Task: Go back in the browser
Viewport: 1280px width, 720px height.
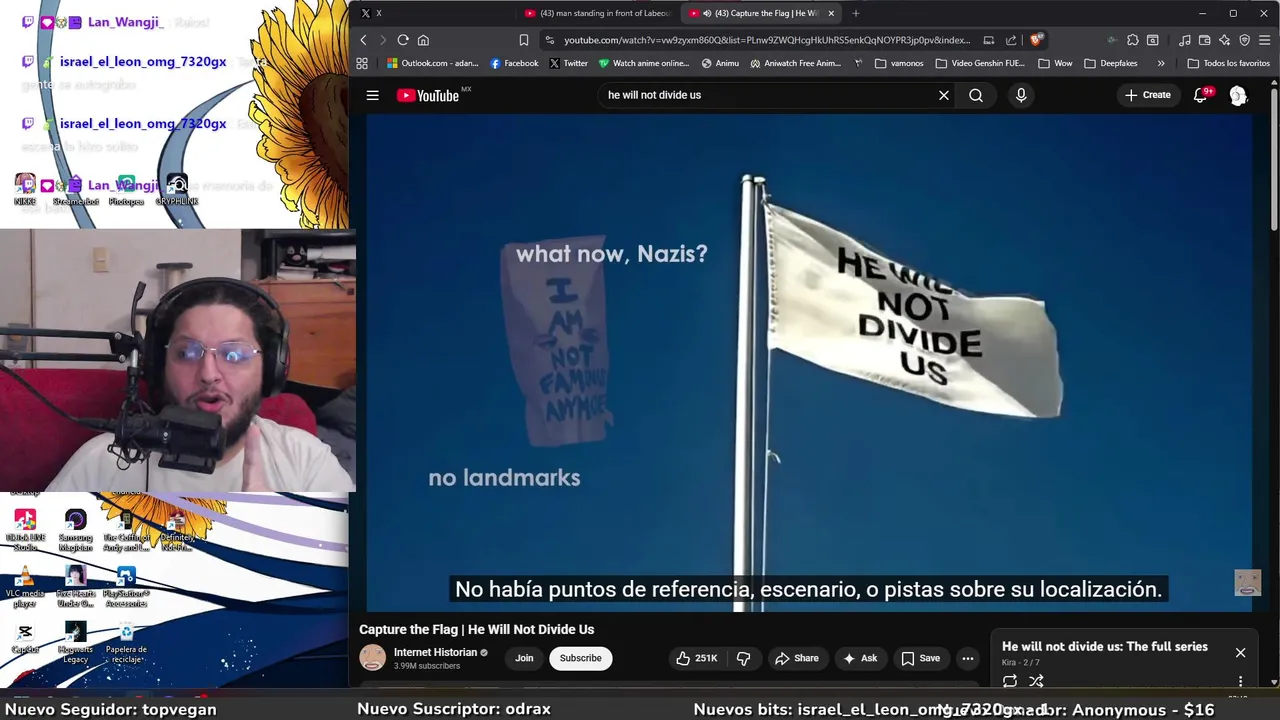Action: [363, 40]
